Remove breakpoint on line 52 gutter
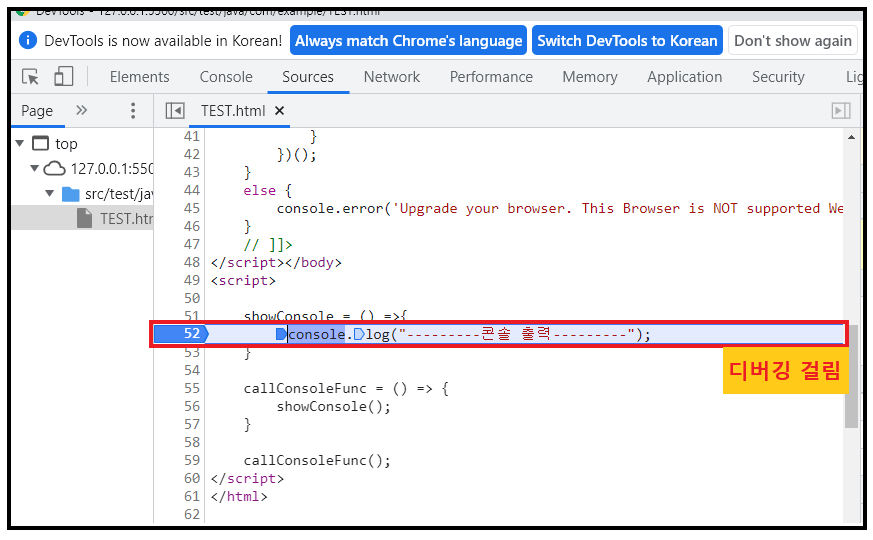873x540 pixels. pyautogui.click(x=181, y=333)
